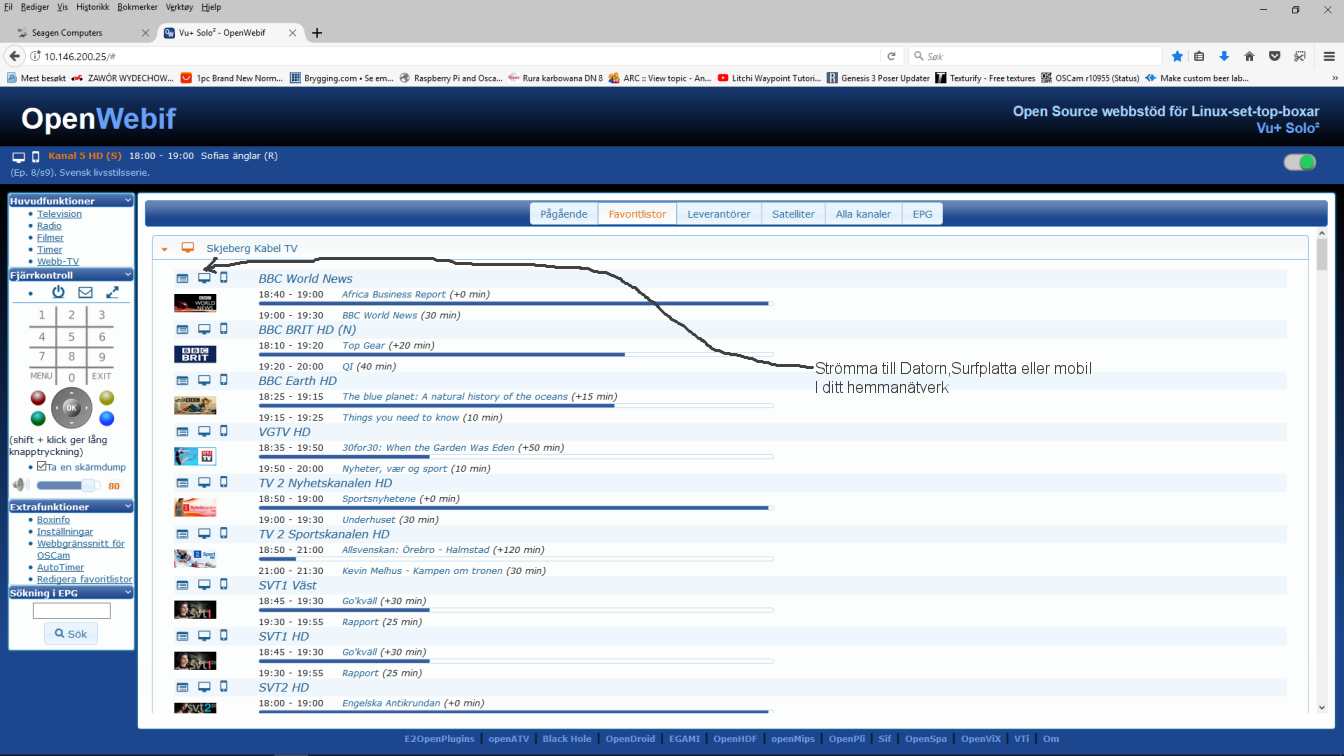This screenshot has width=1344, height=756.
Task: Toggle the green switch in header
Action: click(x=1300, y=162)
